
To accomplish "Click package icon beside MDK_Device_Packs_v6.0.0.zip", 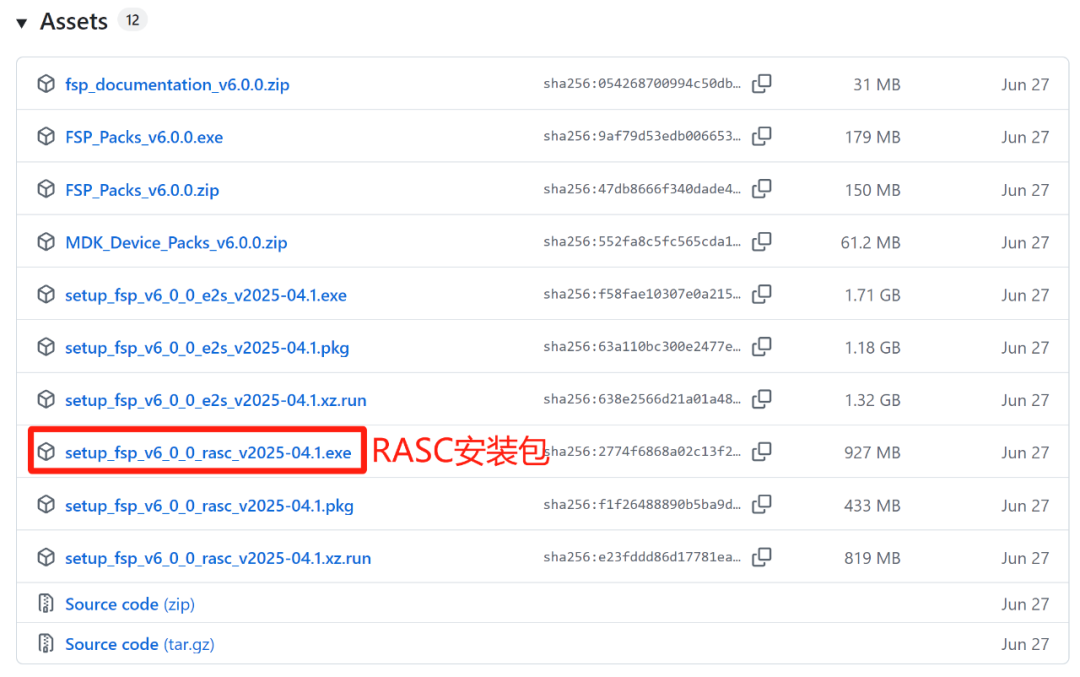I will click(46, 242).
